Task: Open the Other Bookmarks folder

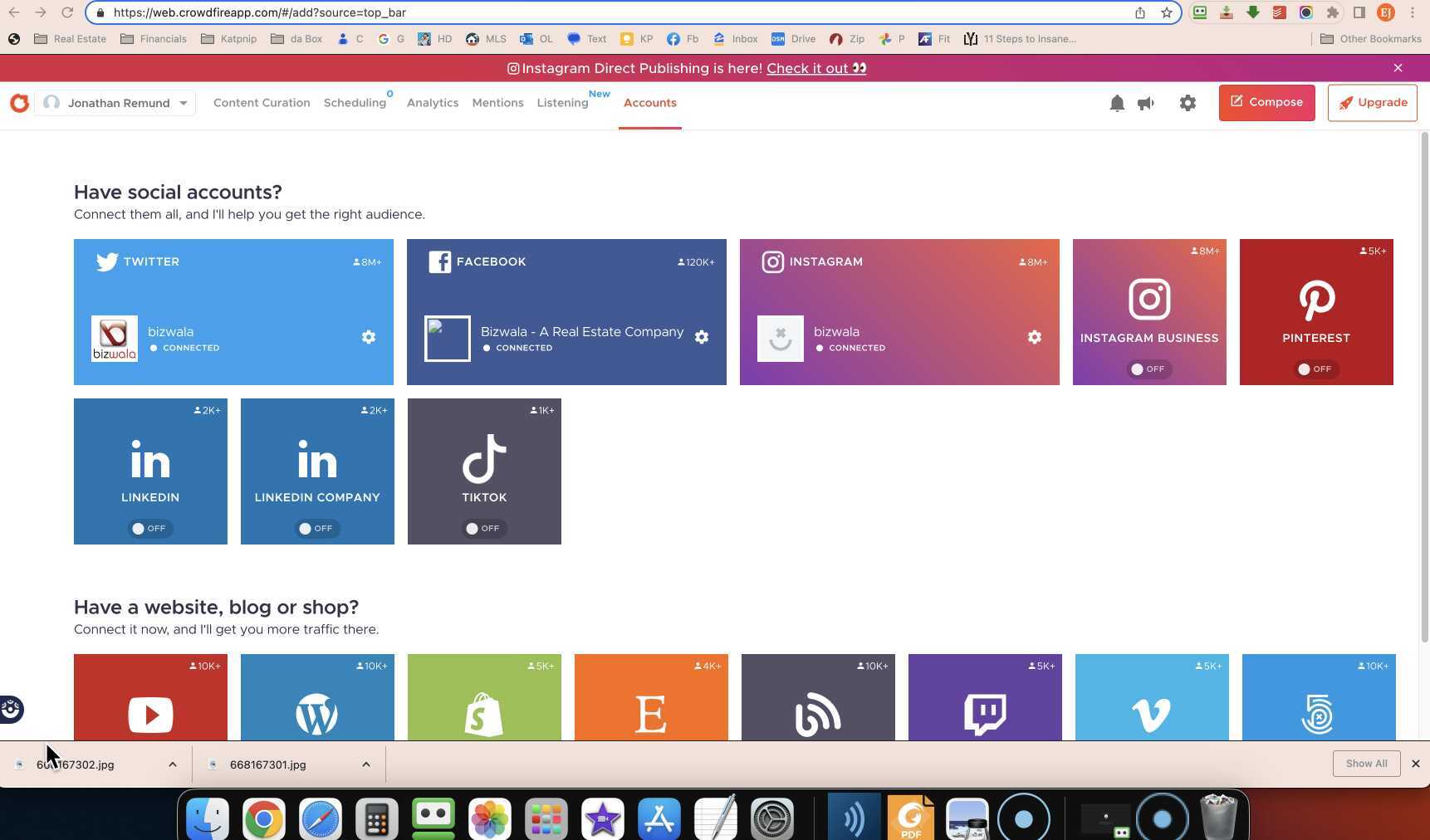Action: [x=1370, y=39]
